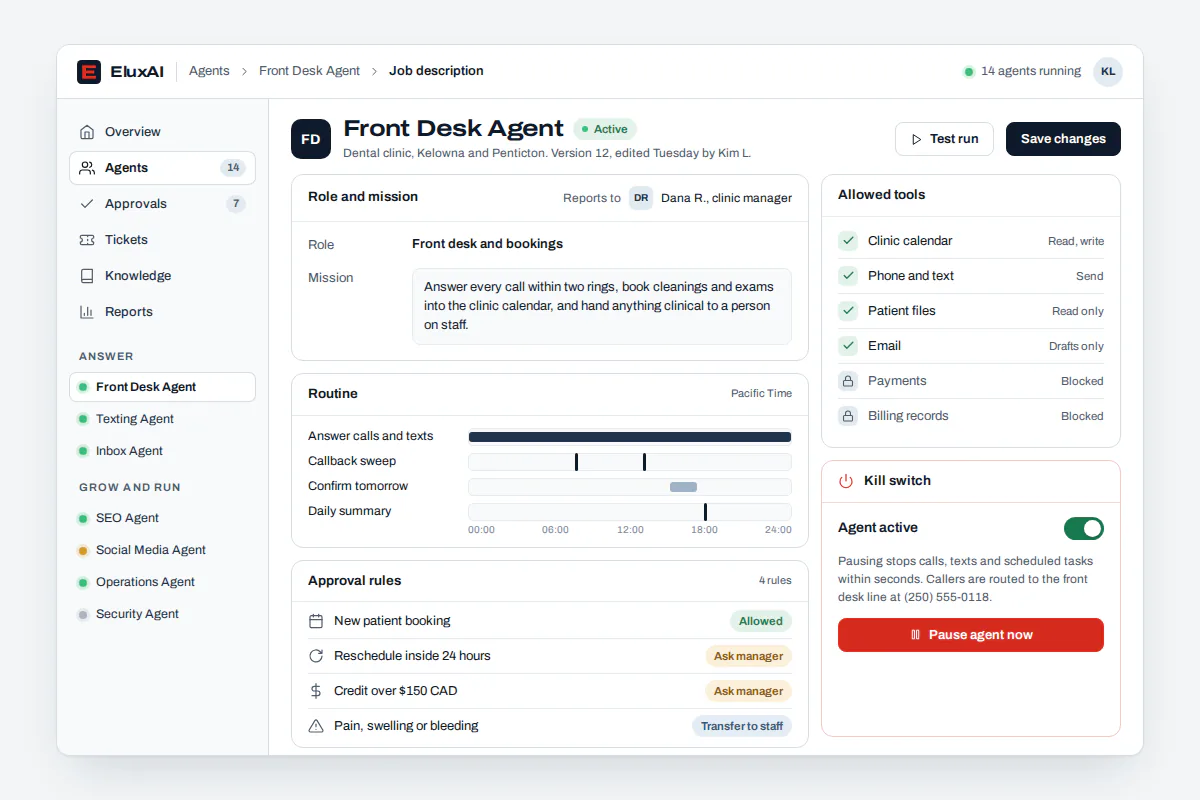Click the Agents people icon in sidebar
The image size is (1200, 800).
[x=87, y=168]
